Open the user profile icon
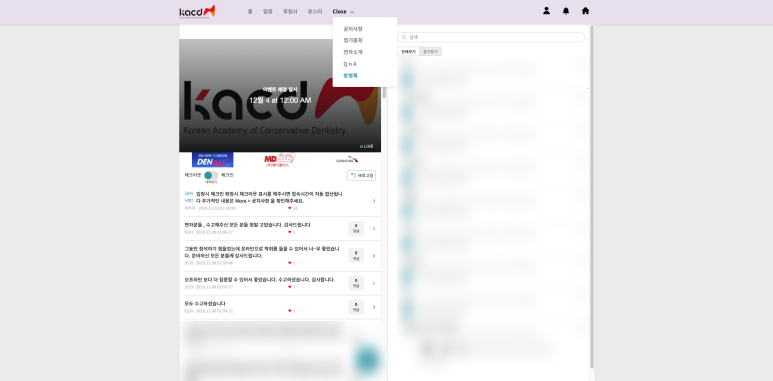This screenshot has width=773, height=381. pyautogui.click(x=546, y=11)
